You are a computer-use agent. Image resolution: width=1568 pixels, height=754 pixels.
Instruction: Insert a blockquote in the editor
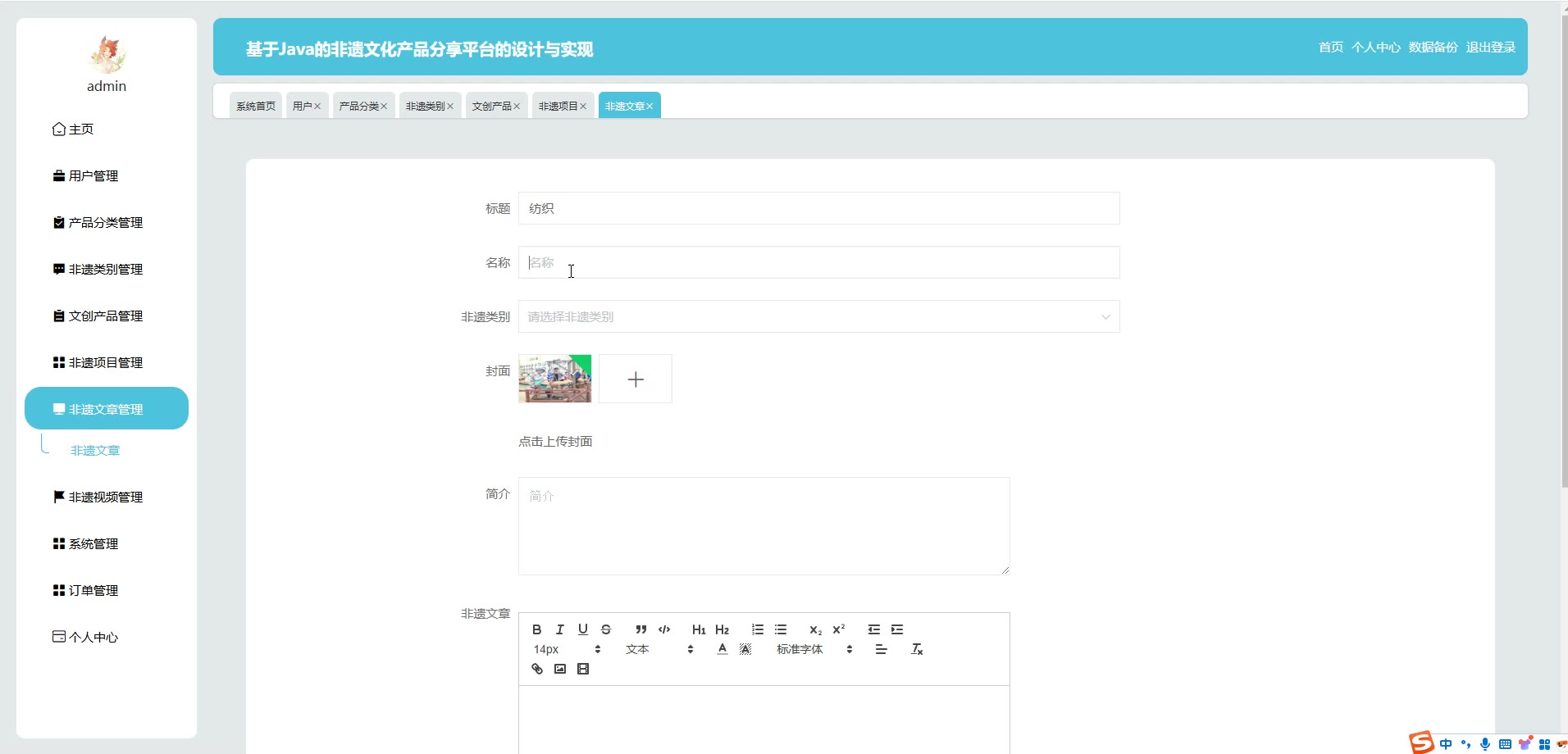pyautogui.click(x=641, y=629)
